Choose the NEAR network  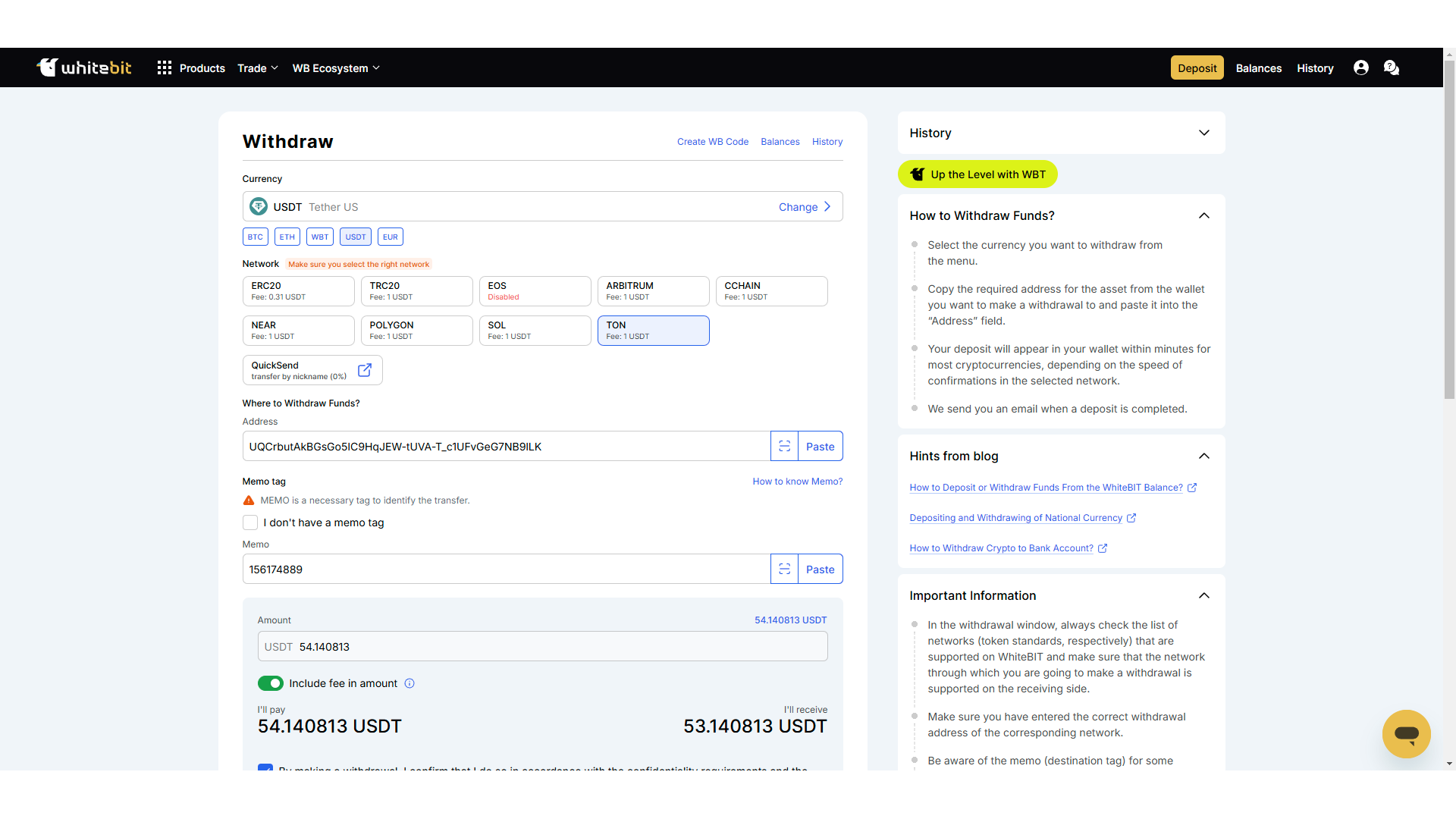click(x=299, y=331)
